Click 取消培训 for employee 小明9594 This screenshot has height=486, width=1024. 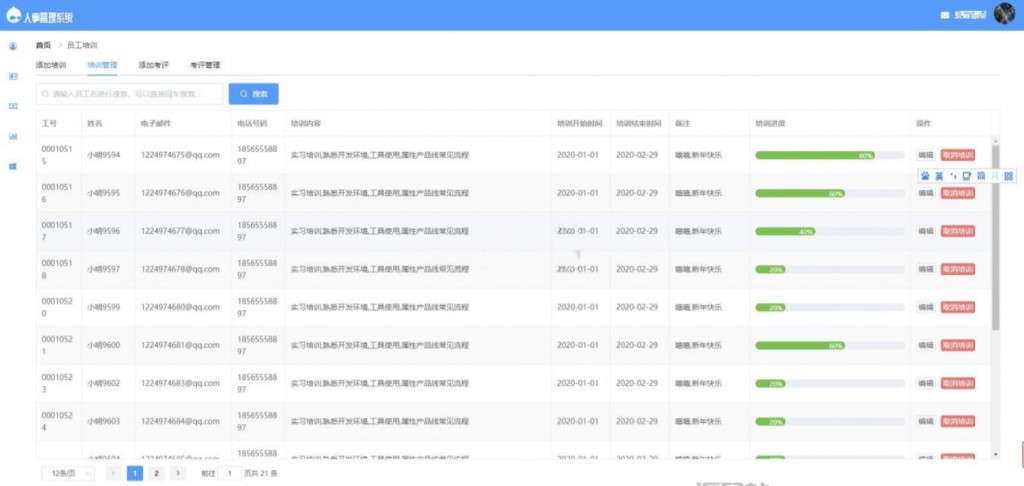pos(957,155)
